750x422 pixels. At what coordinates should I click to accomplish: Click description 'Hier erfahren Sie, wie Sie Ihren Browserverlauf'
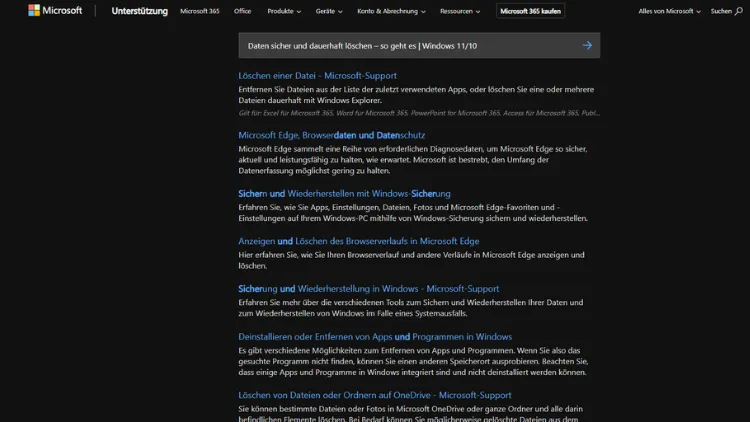(411, 260)
